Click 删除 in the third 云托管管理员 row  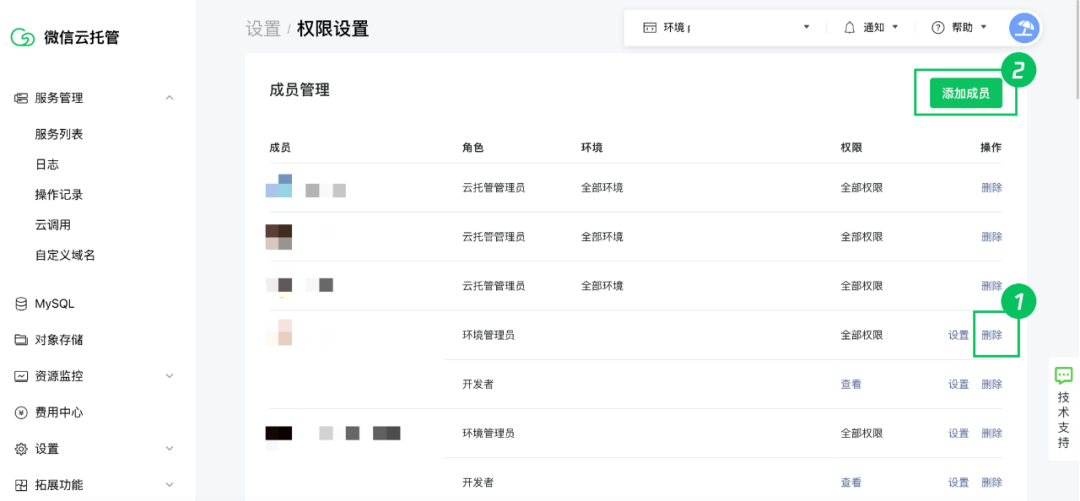point(992,286)
